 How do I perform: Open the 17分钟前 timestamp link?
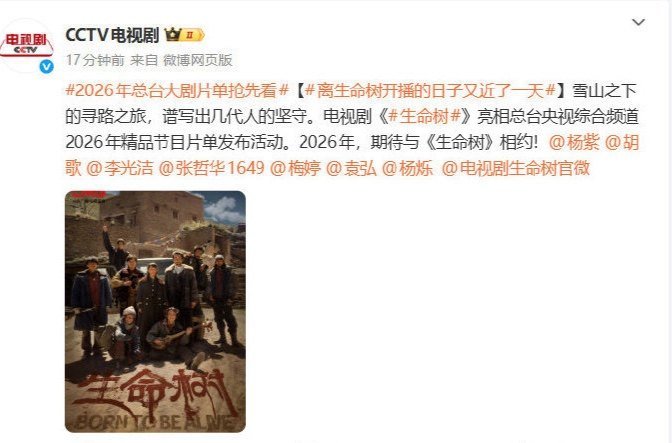pos(95,60)
